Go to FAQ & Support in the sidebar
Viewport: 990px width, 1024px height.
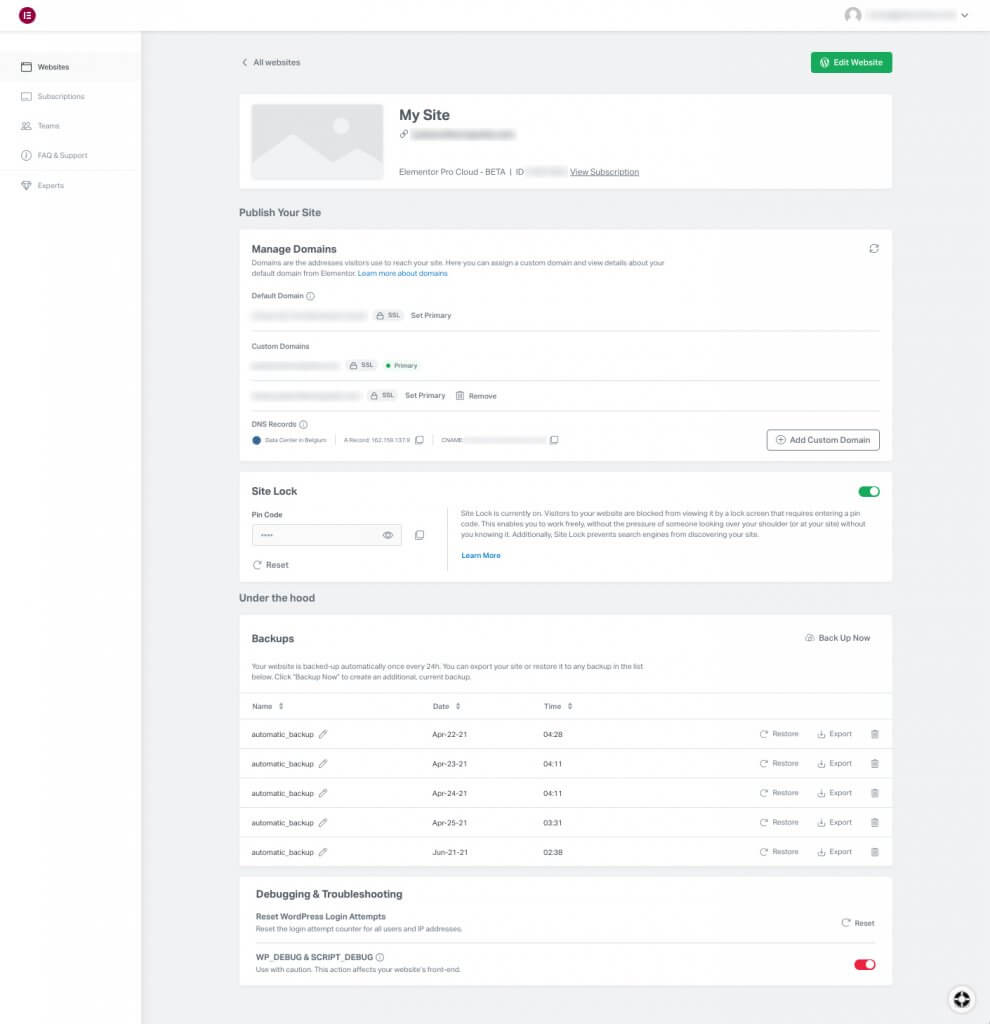[x=62, y=156]
